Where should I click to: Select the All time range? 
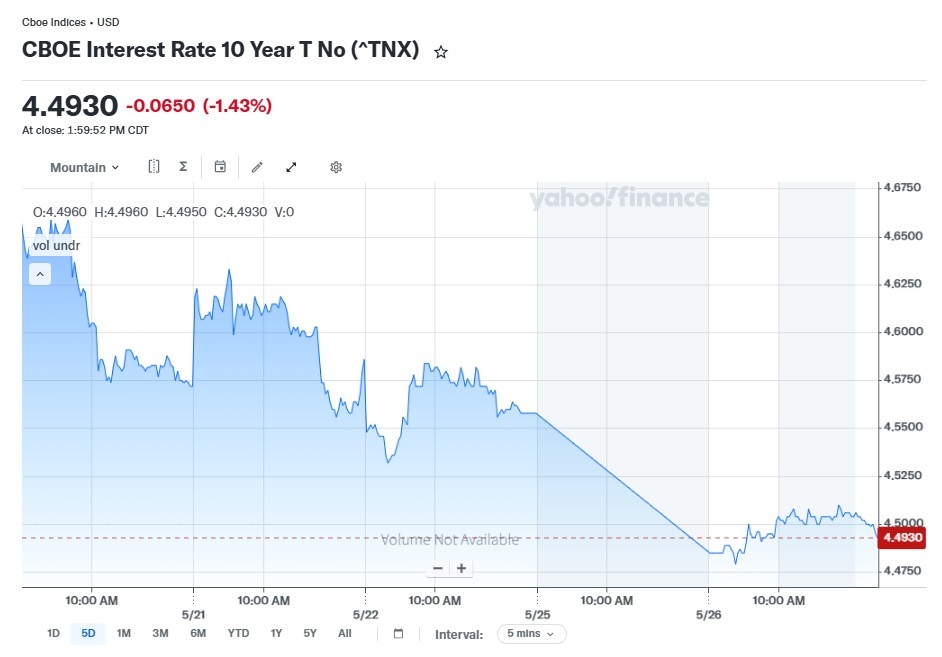point(345,634)
